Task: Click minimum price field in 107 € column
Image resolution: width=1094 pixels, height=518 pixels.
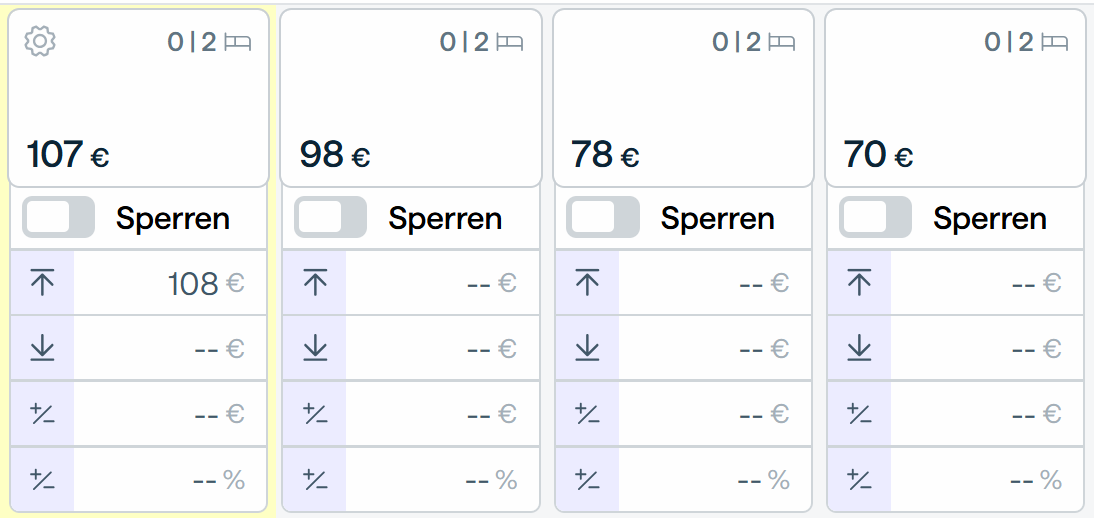Action: coord(170,348)
